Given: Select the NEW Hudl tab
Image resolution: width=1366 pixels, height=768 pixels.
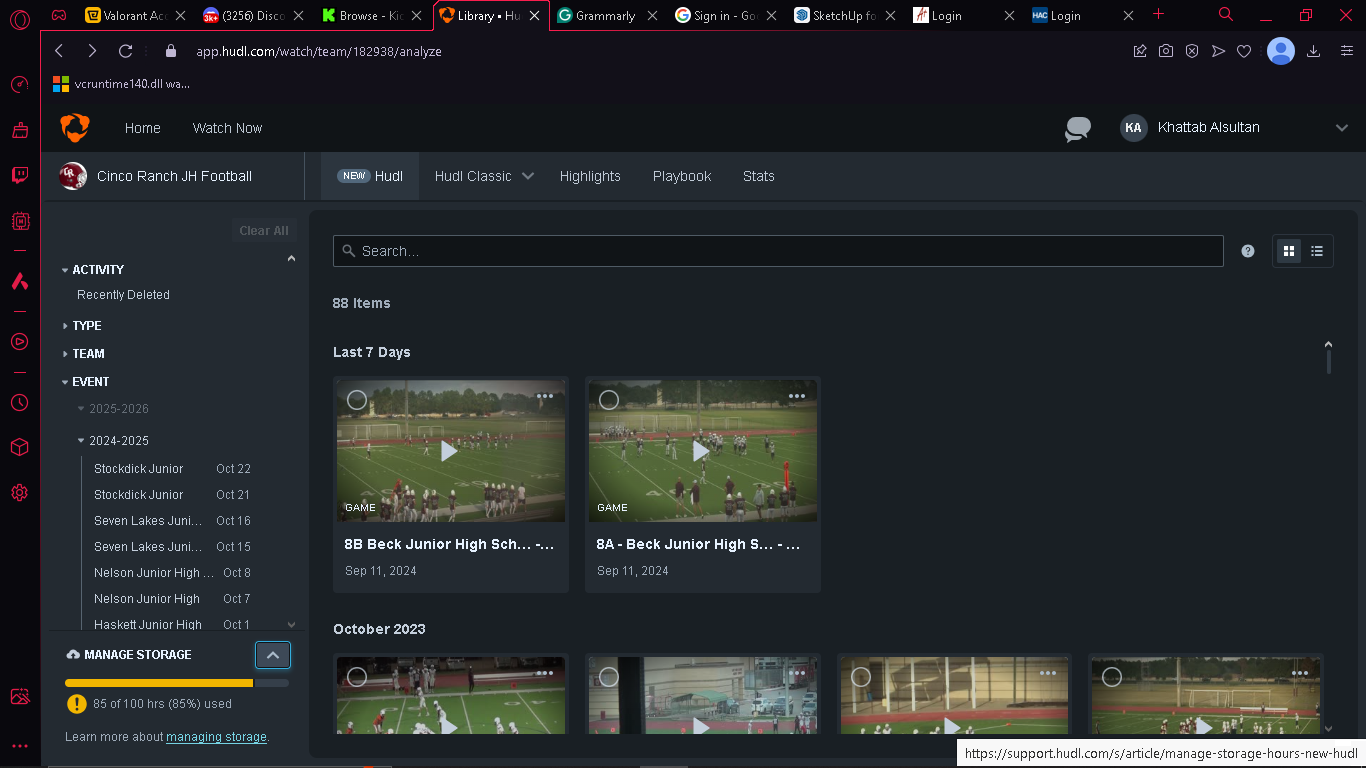Looking at the screenshot, I should [x=370, y=176].
